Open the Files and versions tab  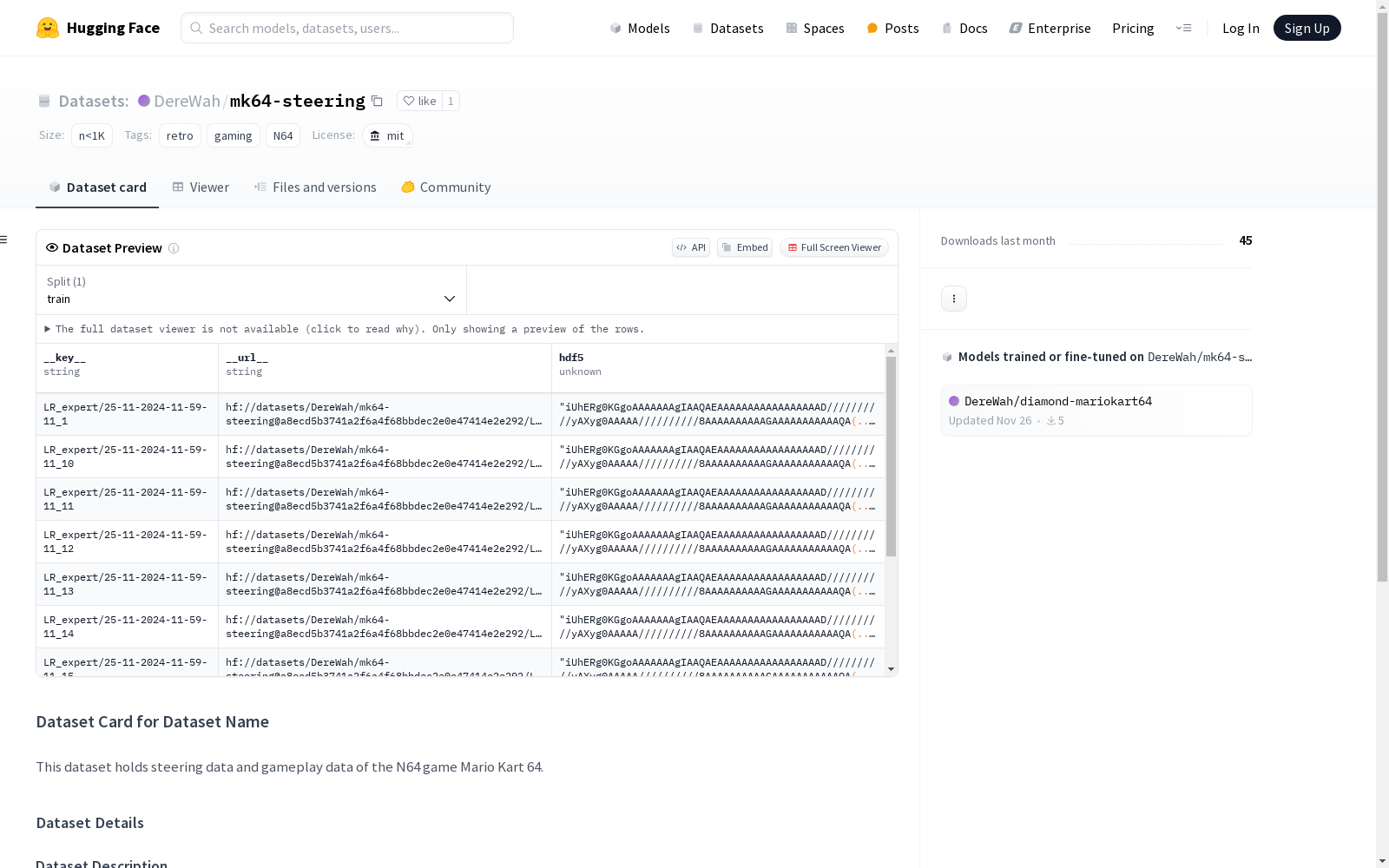pos(315,187)
